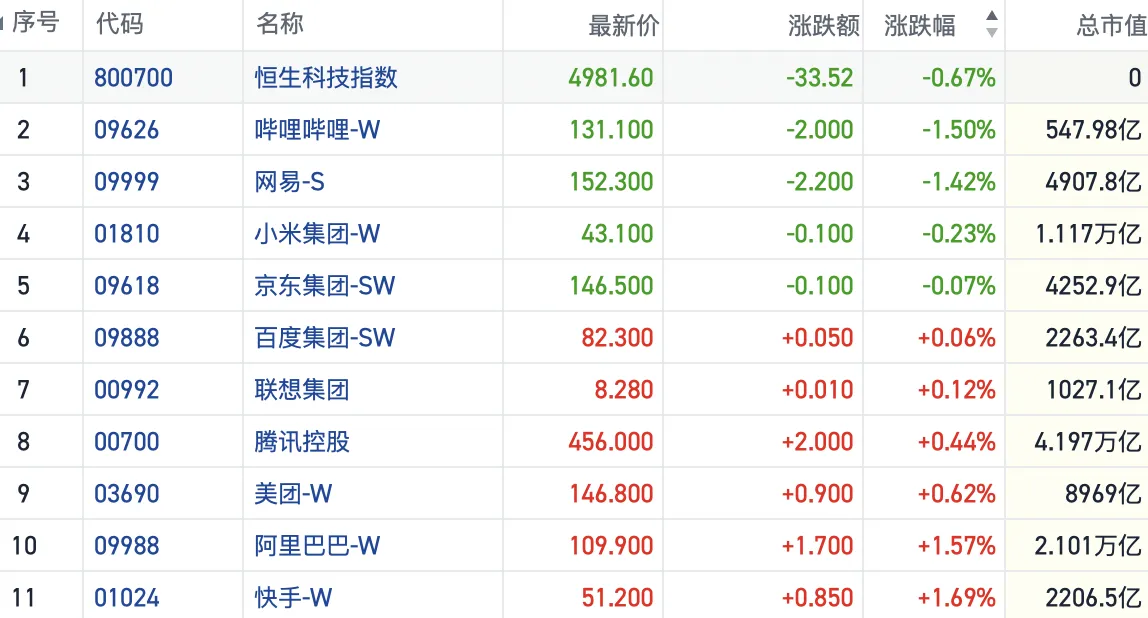
Task: Open 联想集团 stock page
Action: tap(302, 390)
